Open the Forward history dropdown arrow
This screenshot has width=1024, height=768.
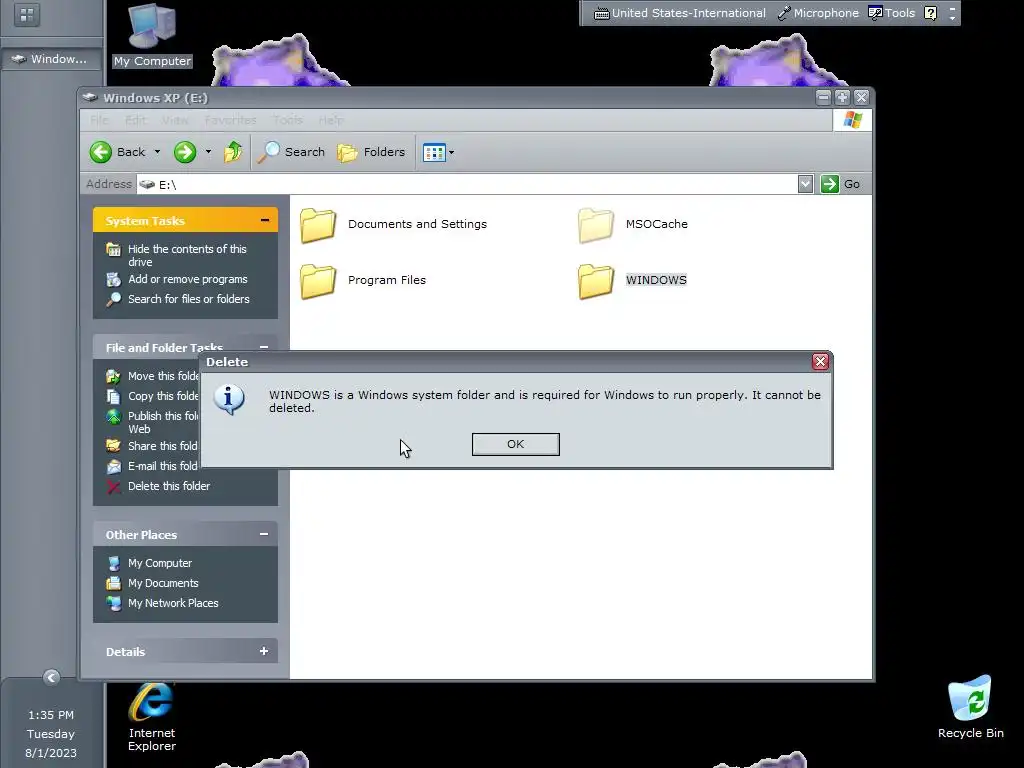pos(208,152)
